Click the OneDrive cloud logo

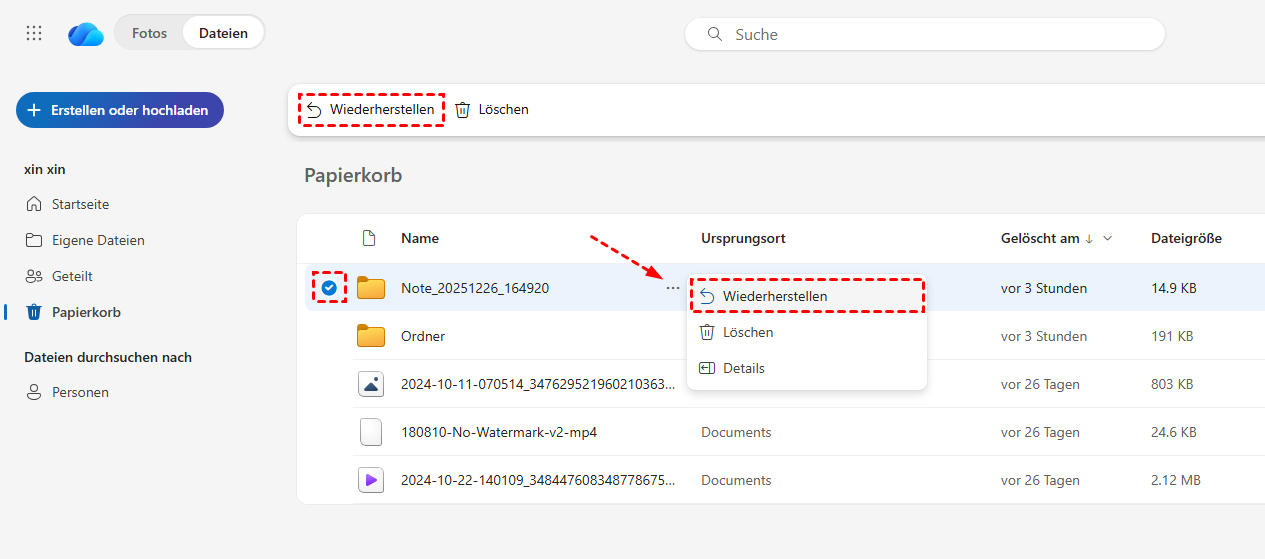pyautogui.click(x=86, y=34)
